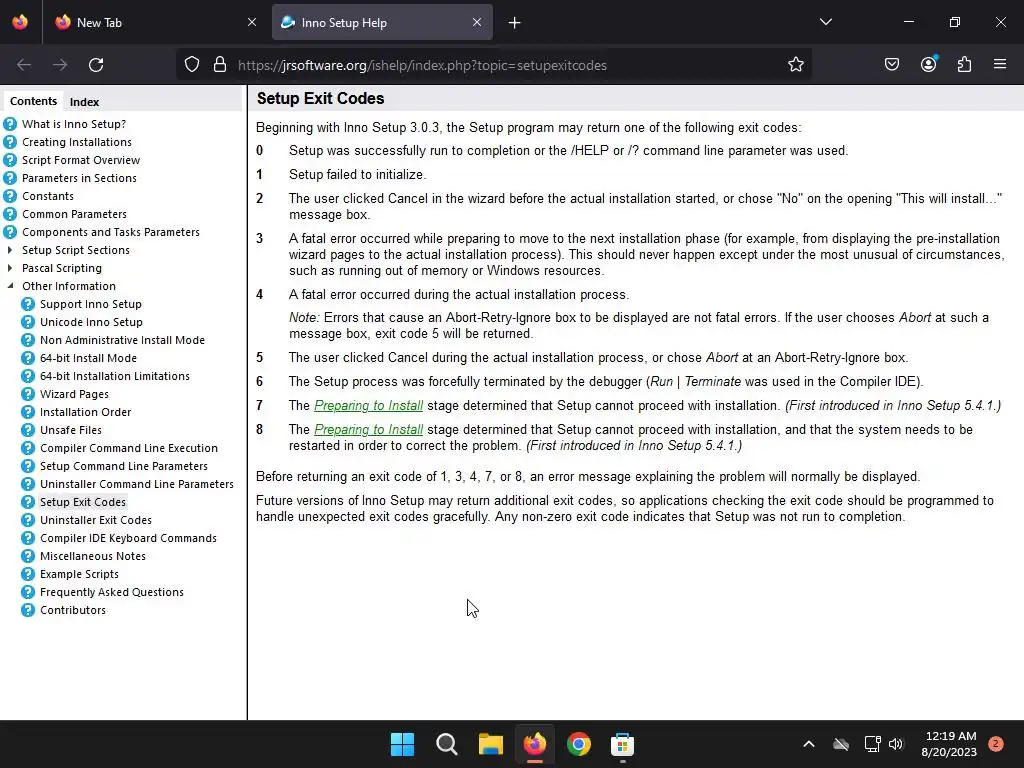This screenshot has height=768, width=1024.
Task: Open tracking protection shield icon
Action: click(x=191, y=65)
